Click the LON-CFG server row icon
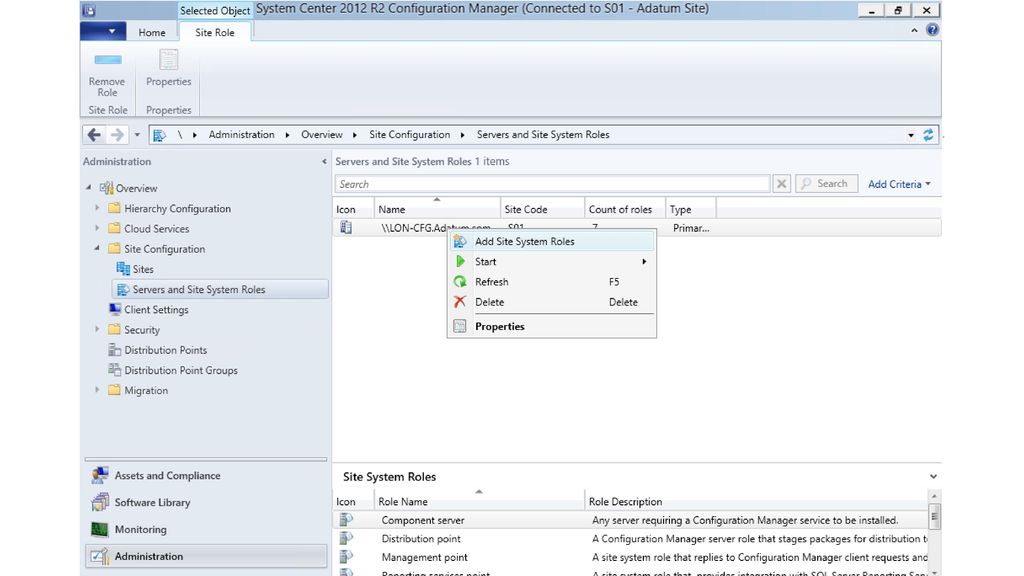Screen dimensions: 1024x576 coord(346,227)
